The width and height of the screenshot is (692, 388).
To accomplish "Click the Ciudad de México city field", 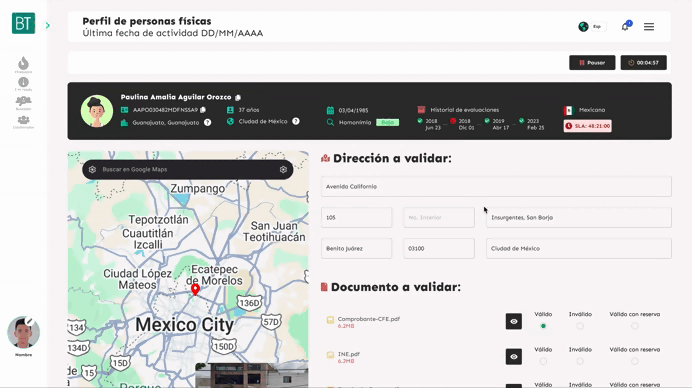I will 579,249.
